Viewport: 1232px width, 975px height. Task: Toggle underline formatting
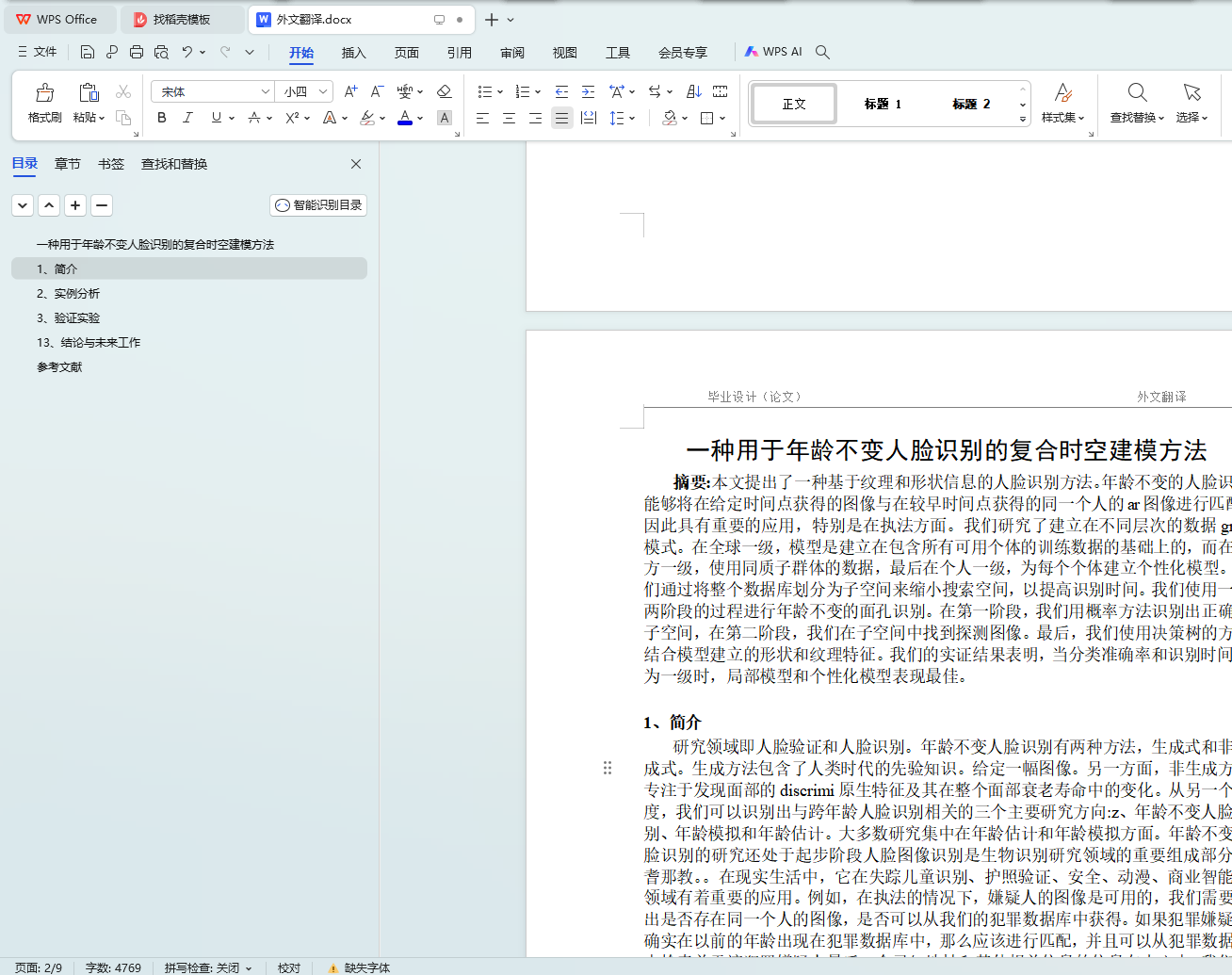(217, 118)
